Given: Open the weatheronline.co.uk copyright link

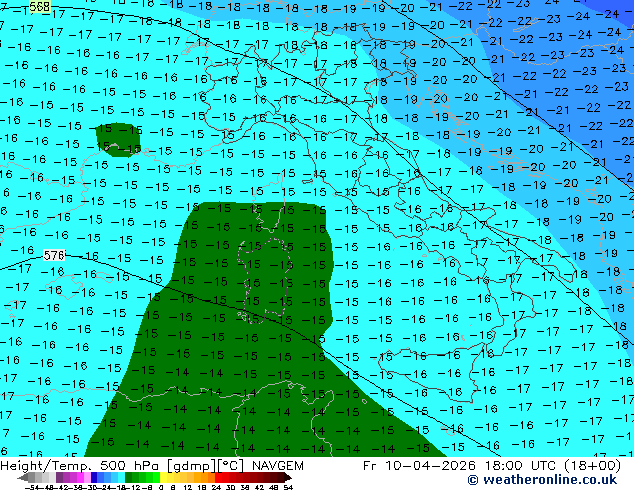Looking at the screenshot, I should (x=542, y=480).
